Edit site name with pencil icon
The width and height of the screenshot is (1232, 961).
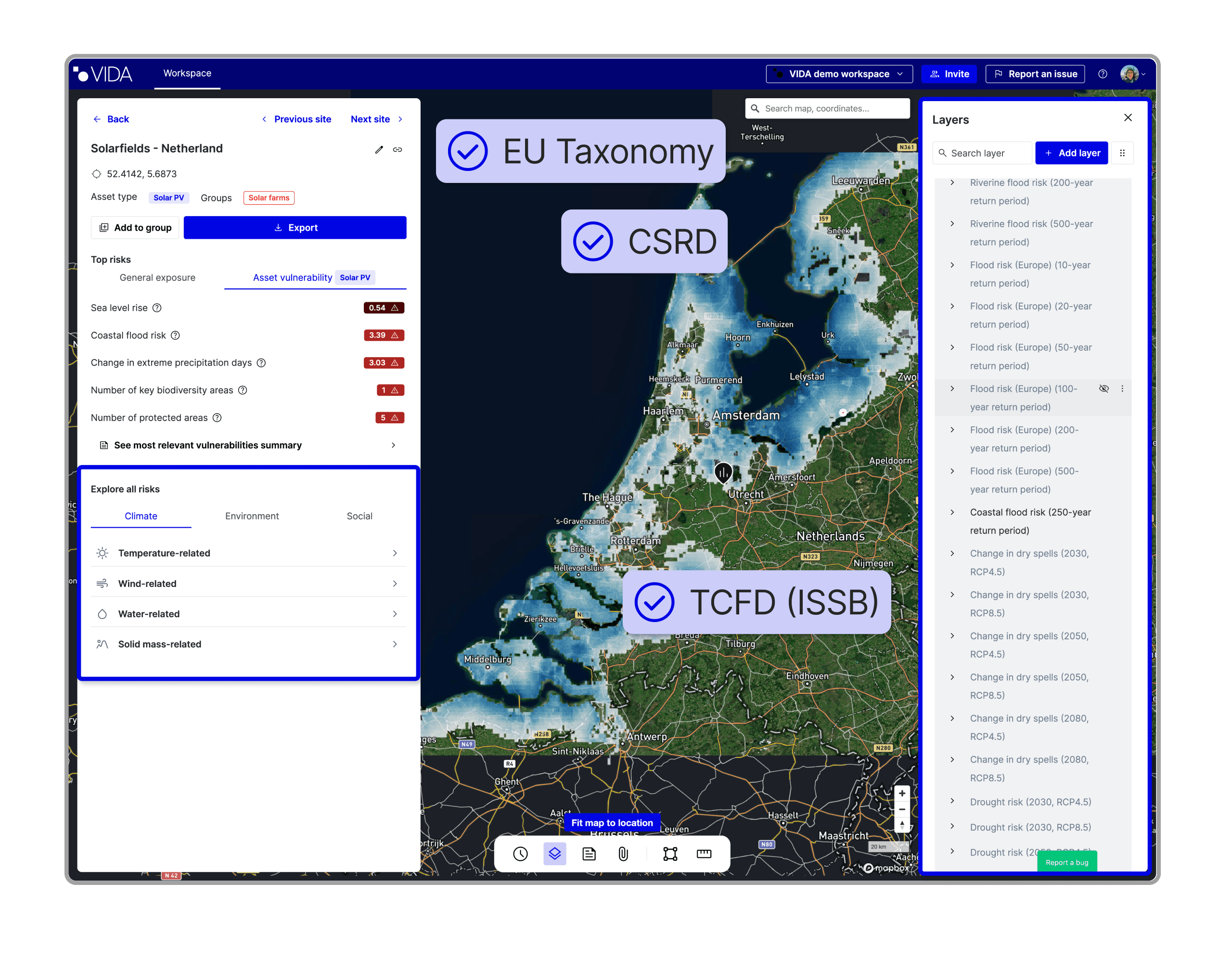pos(379,150)
